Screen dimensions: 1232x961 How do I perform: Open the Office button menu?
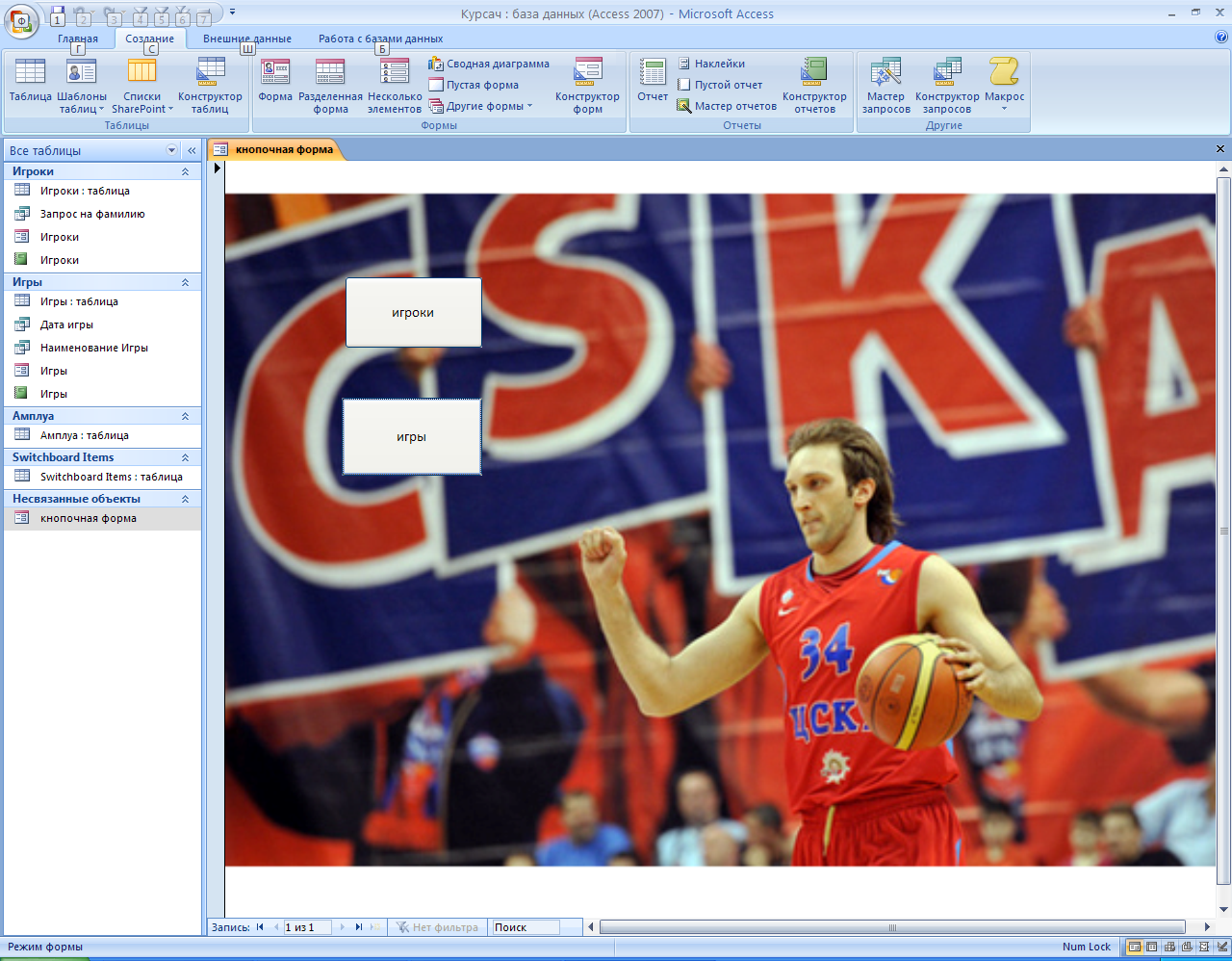tap(19, 19)
